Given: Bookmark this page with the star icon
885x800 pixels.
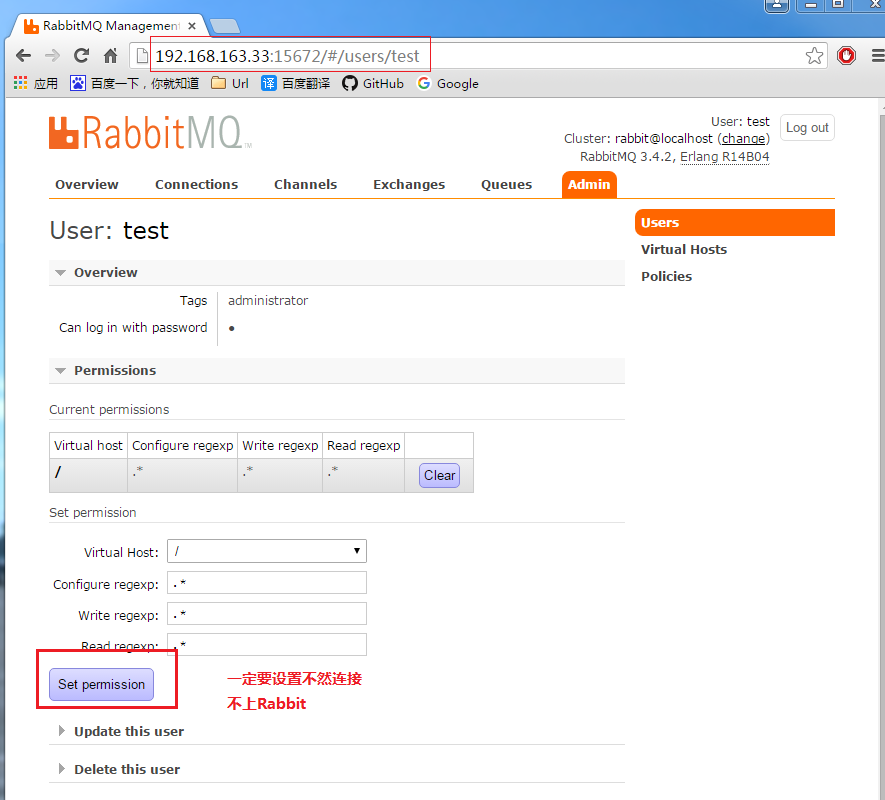Looking at the screenshot, I should 814,56.
